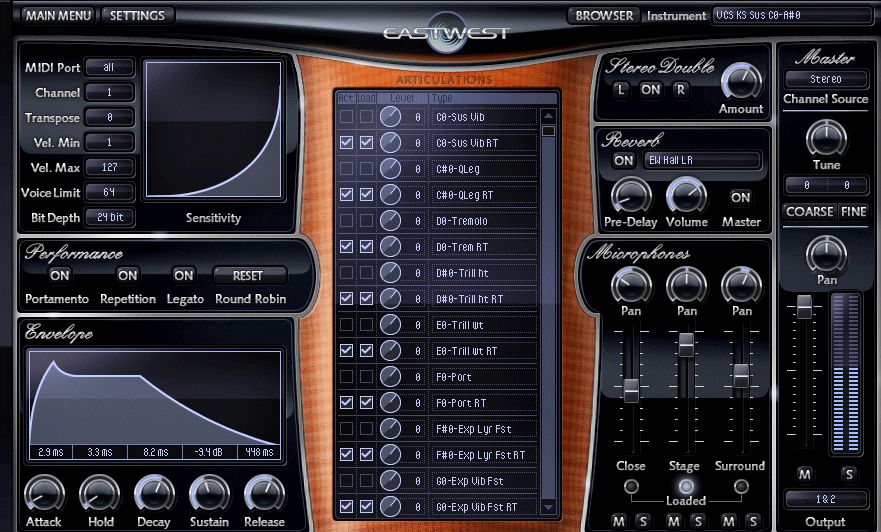Open the Main Menu
The height and width of the screenshot is (532, 881).
pos(58,16)
